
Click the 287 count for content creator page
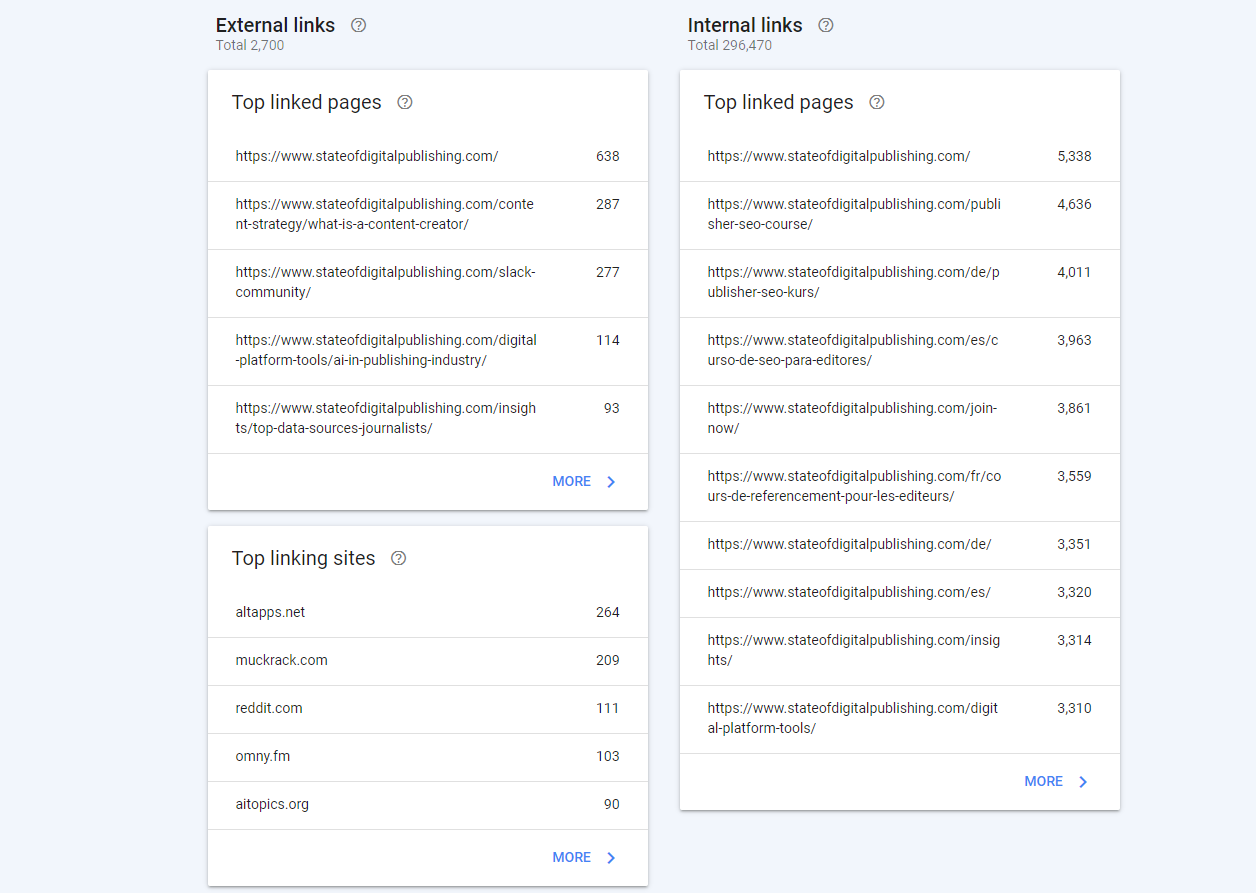click(x=608, y=204)
